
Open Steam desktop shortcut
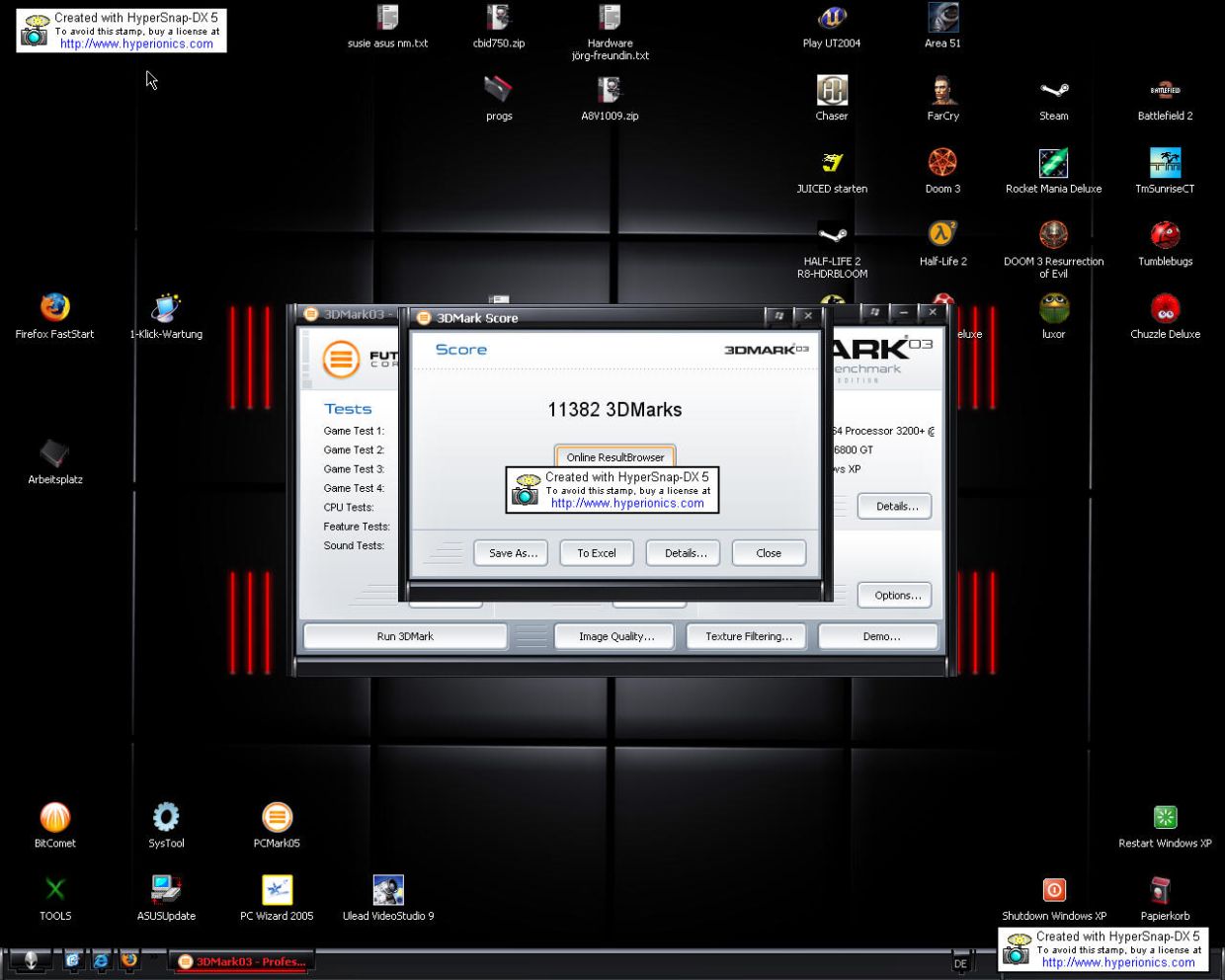pyautogui.click(x=1054, y=90)
